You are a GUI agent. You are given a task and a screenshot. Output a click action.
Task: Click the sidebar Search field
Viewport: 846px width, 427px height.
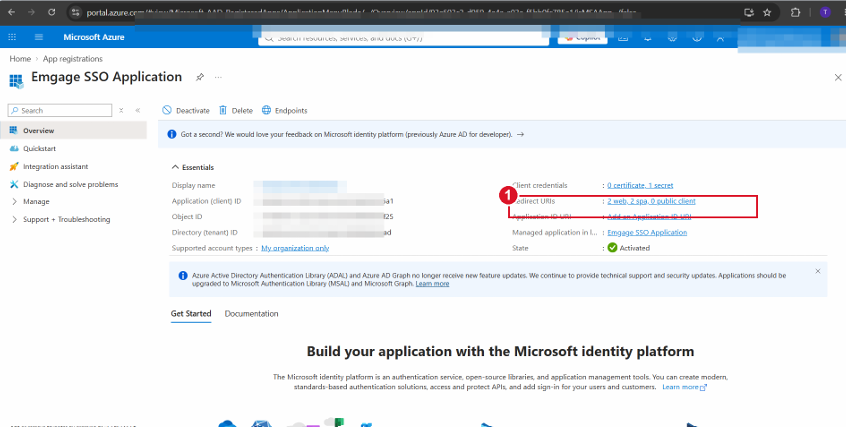60,111
